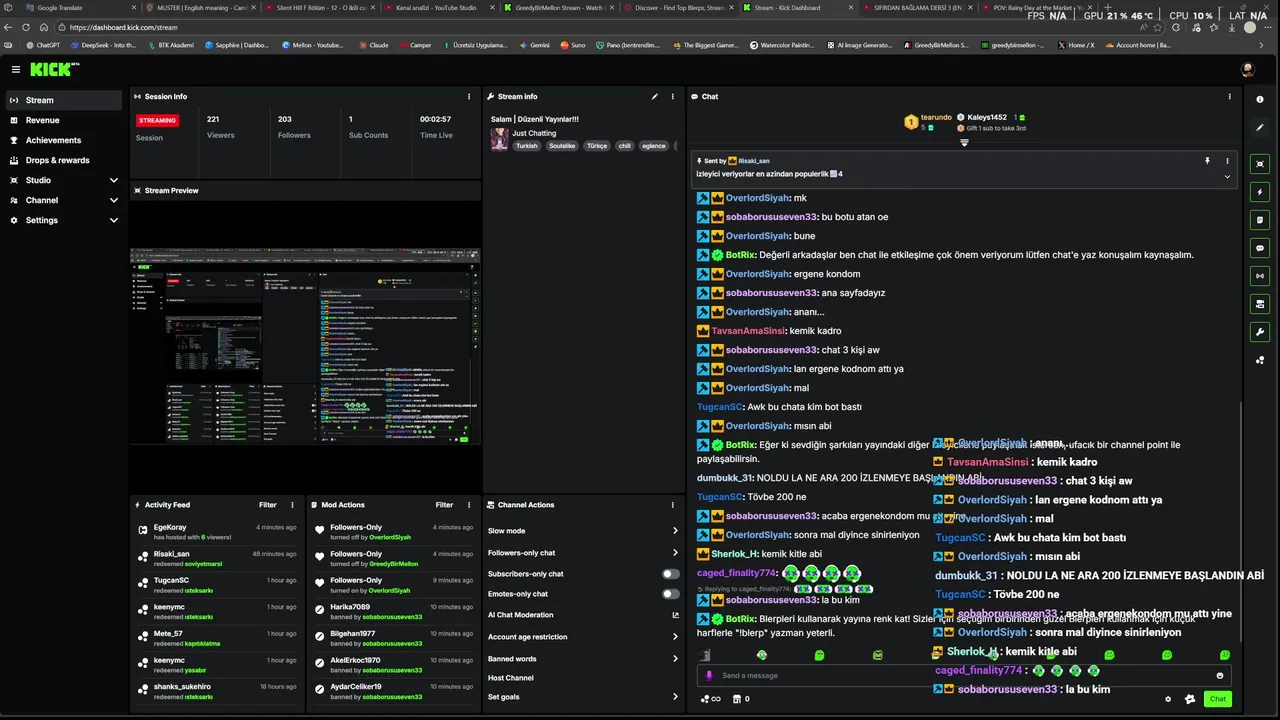Toggle the wrench widget icon in right sidebar
Image resolution: width=1280 pixels, height=720 pixels.
[x=1260, y=331]
